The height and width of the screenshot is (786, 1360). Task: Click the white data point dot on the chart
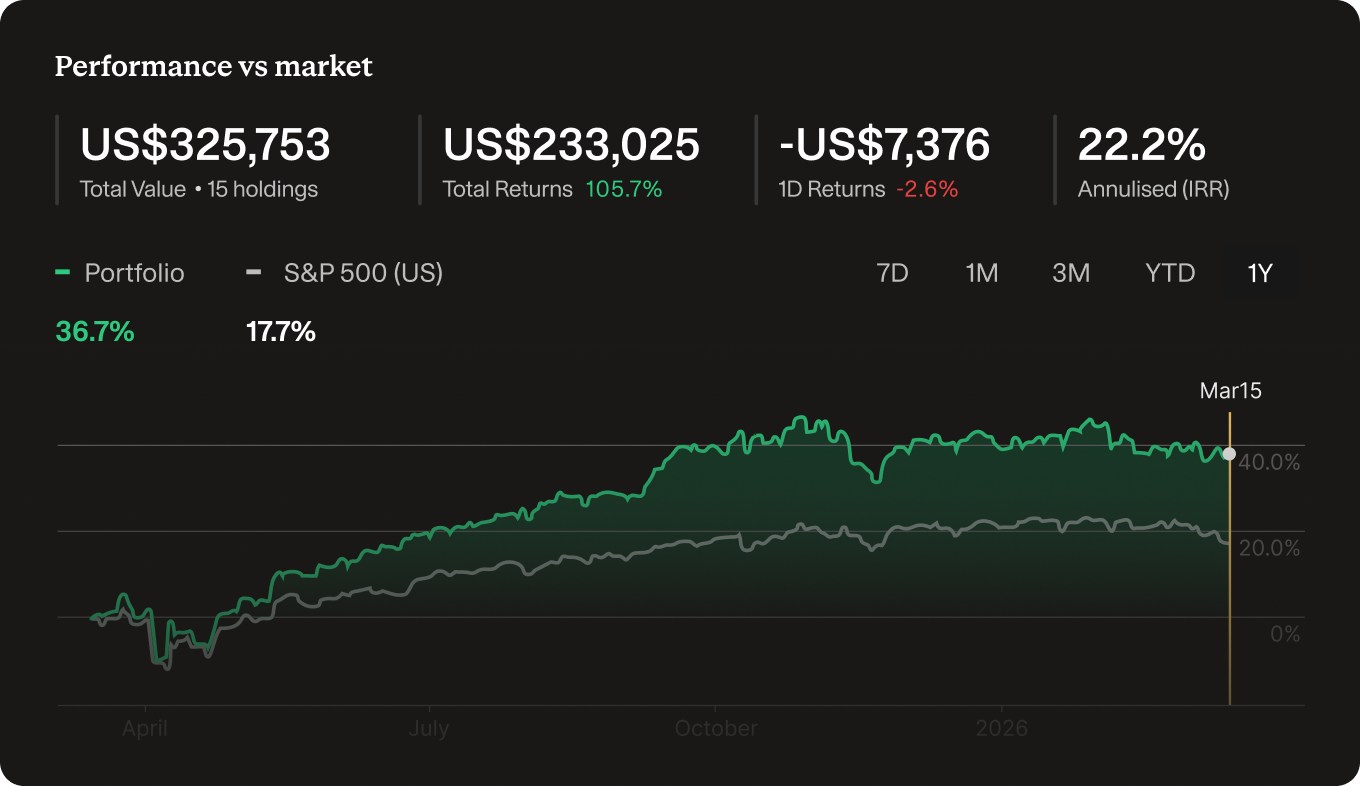[1229, 454]
